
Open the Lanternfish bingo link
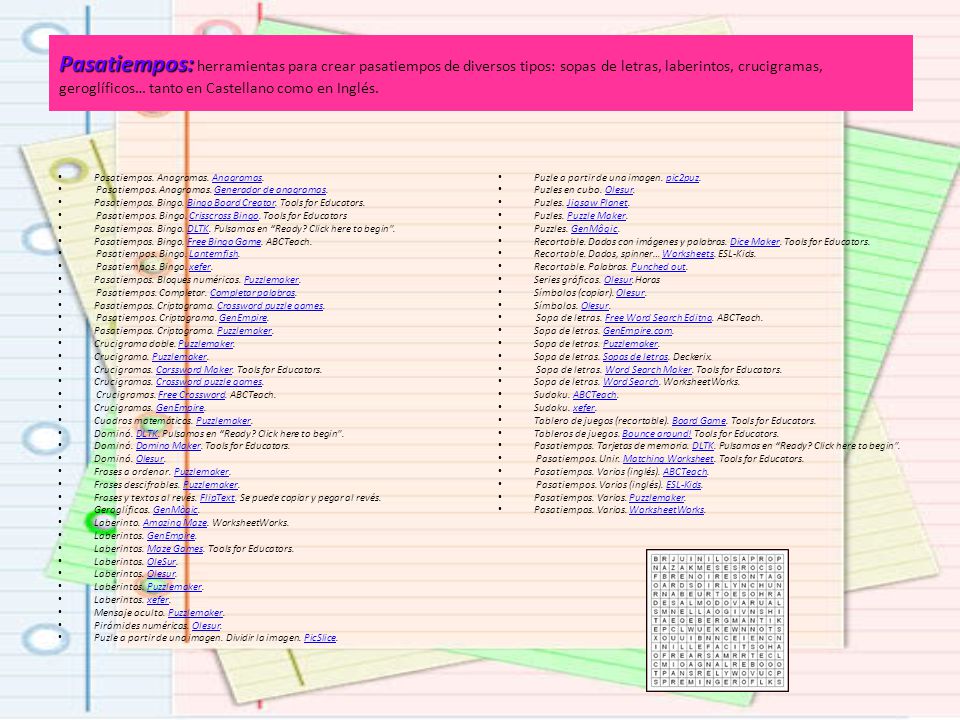[214, 253]
